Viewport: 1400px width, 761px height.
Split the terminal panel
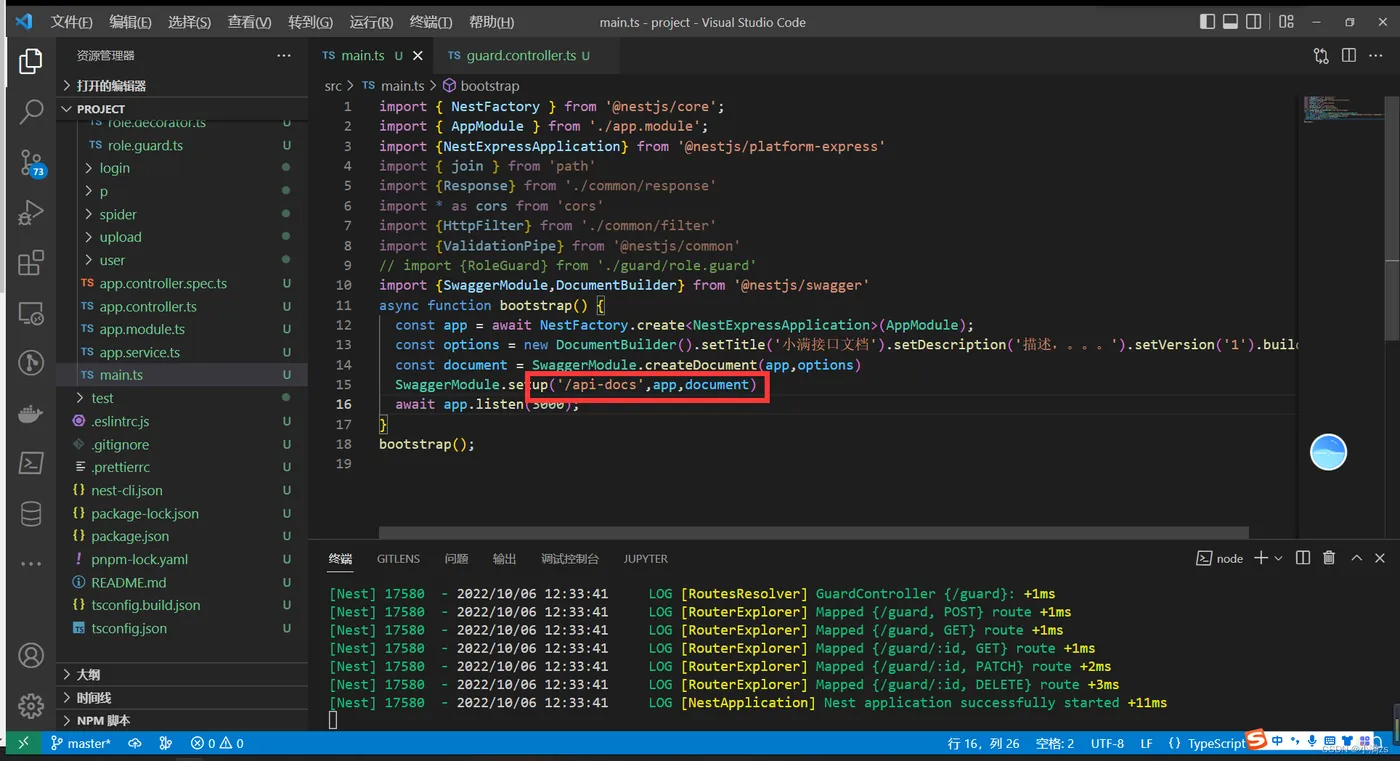[1303, 558]
